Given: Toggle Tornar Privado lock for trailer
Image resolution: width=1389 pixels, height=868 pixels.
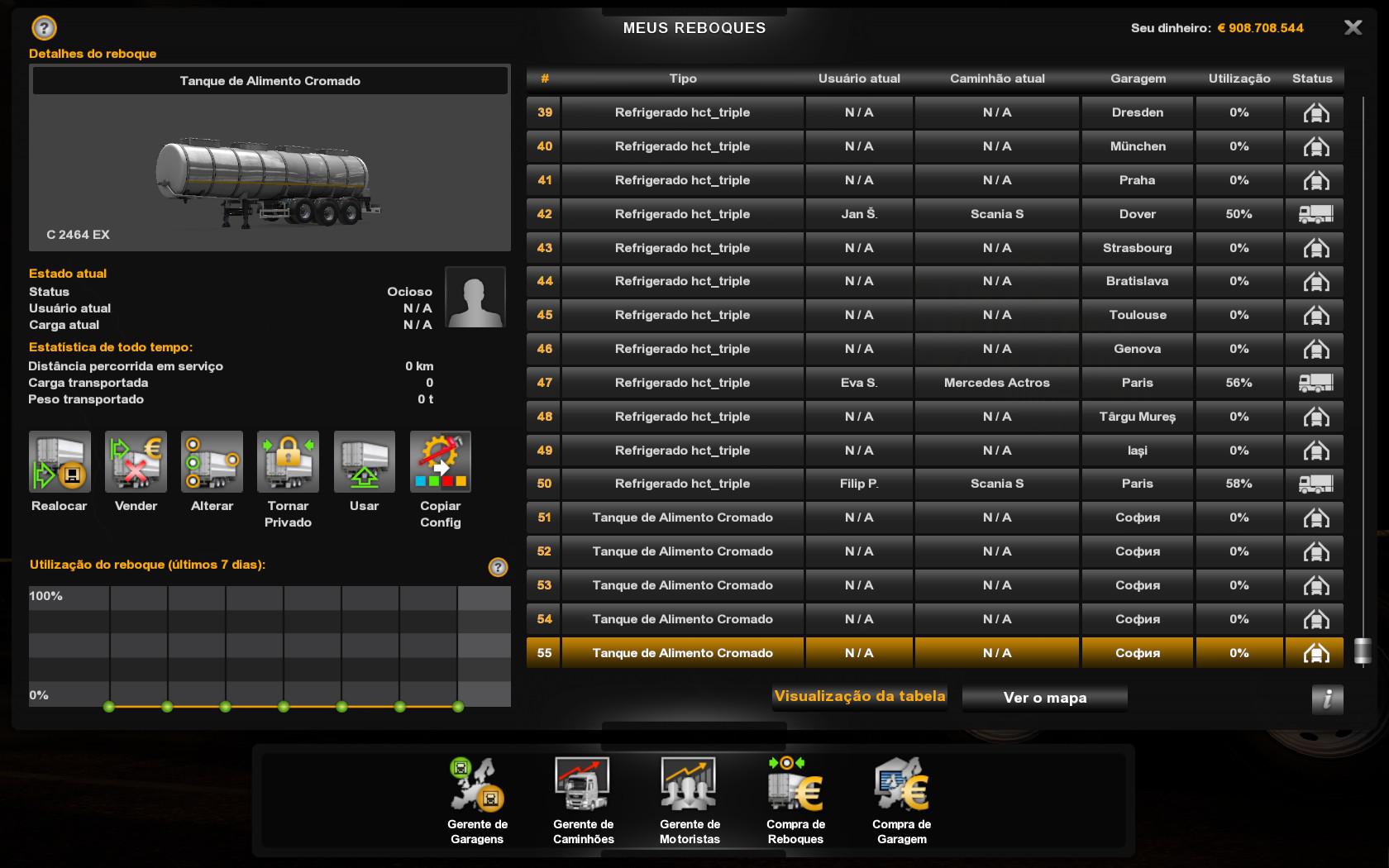Looking at the screenshot, I should pyautogui.click(x=288, y=462).
